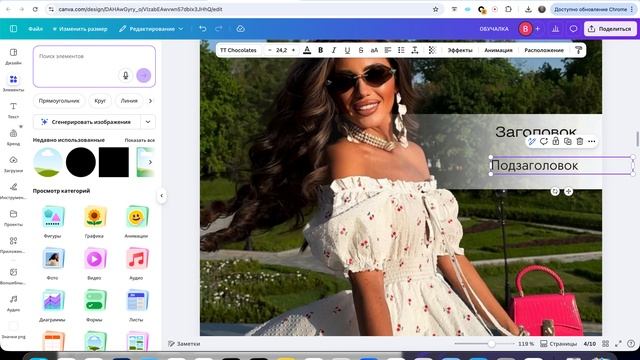640x360 pixels.
Task: Open the Файл menu
Action: (x=36, y=29)
